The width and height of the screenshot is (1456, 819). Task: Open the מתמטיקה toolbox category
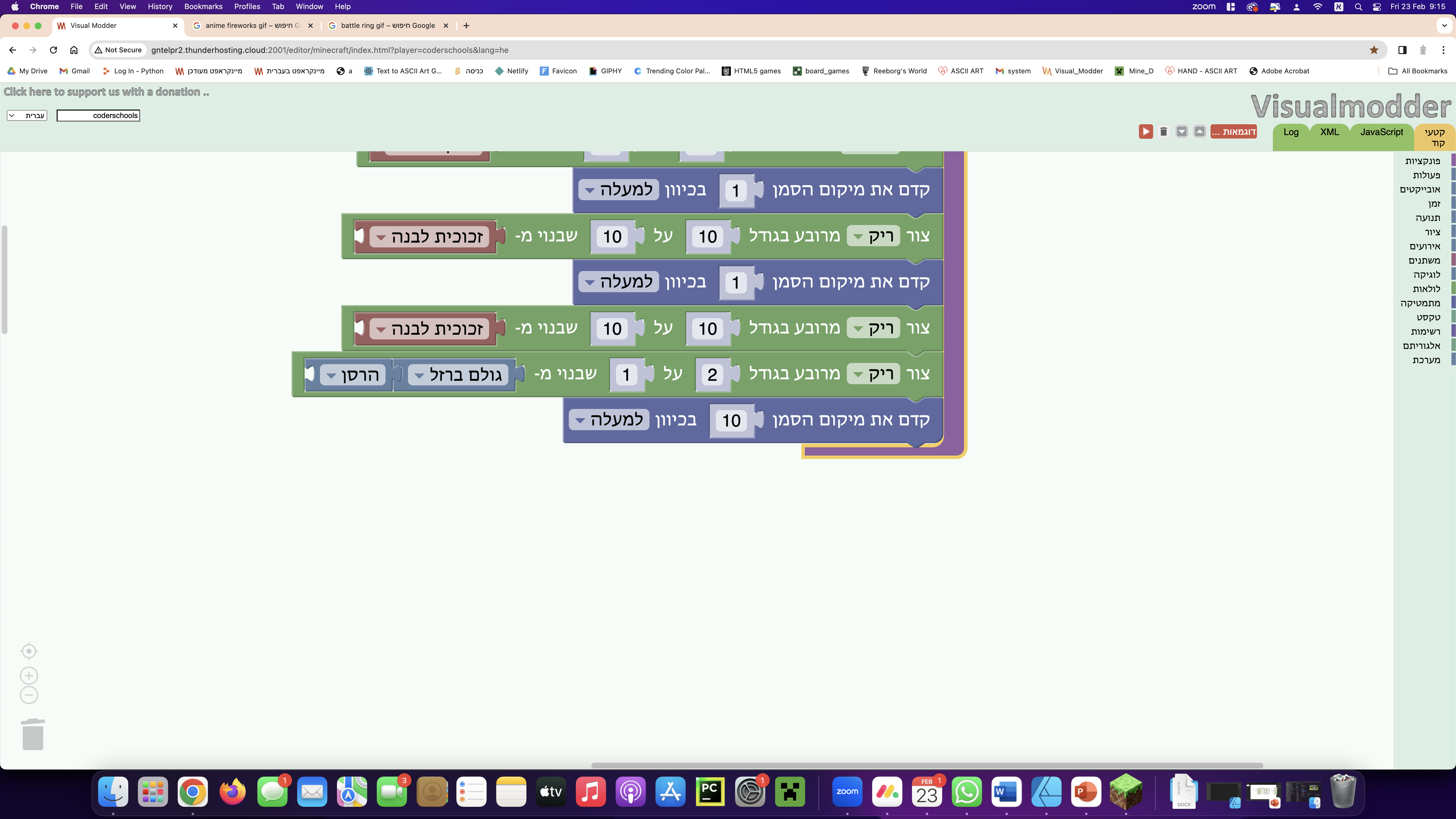click(x=1420, y=303)
